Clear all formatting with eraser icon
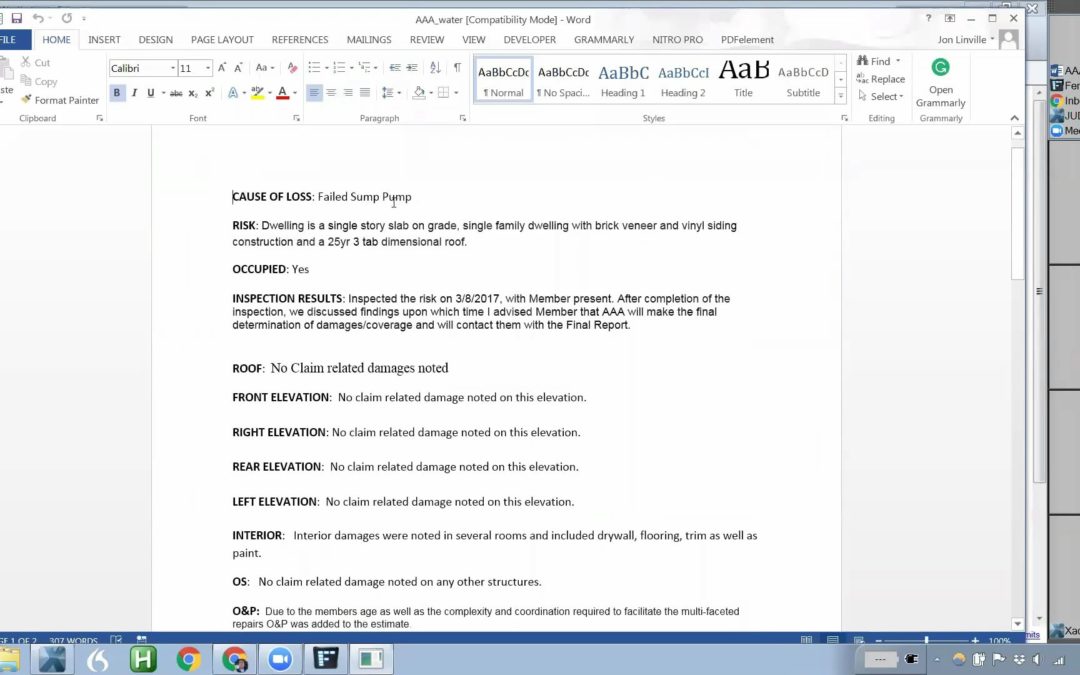 point(292,68)
